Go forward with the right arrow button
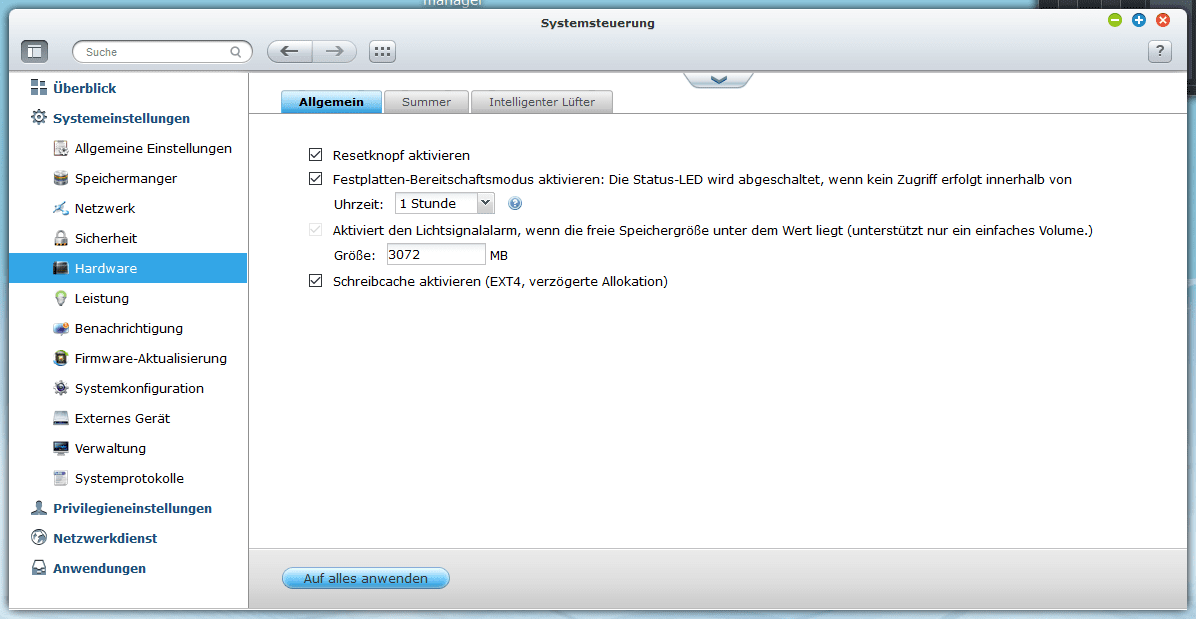1196x619 pixels. click(334, 51)
